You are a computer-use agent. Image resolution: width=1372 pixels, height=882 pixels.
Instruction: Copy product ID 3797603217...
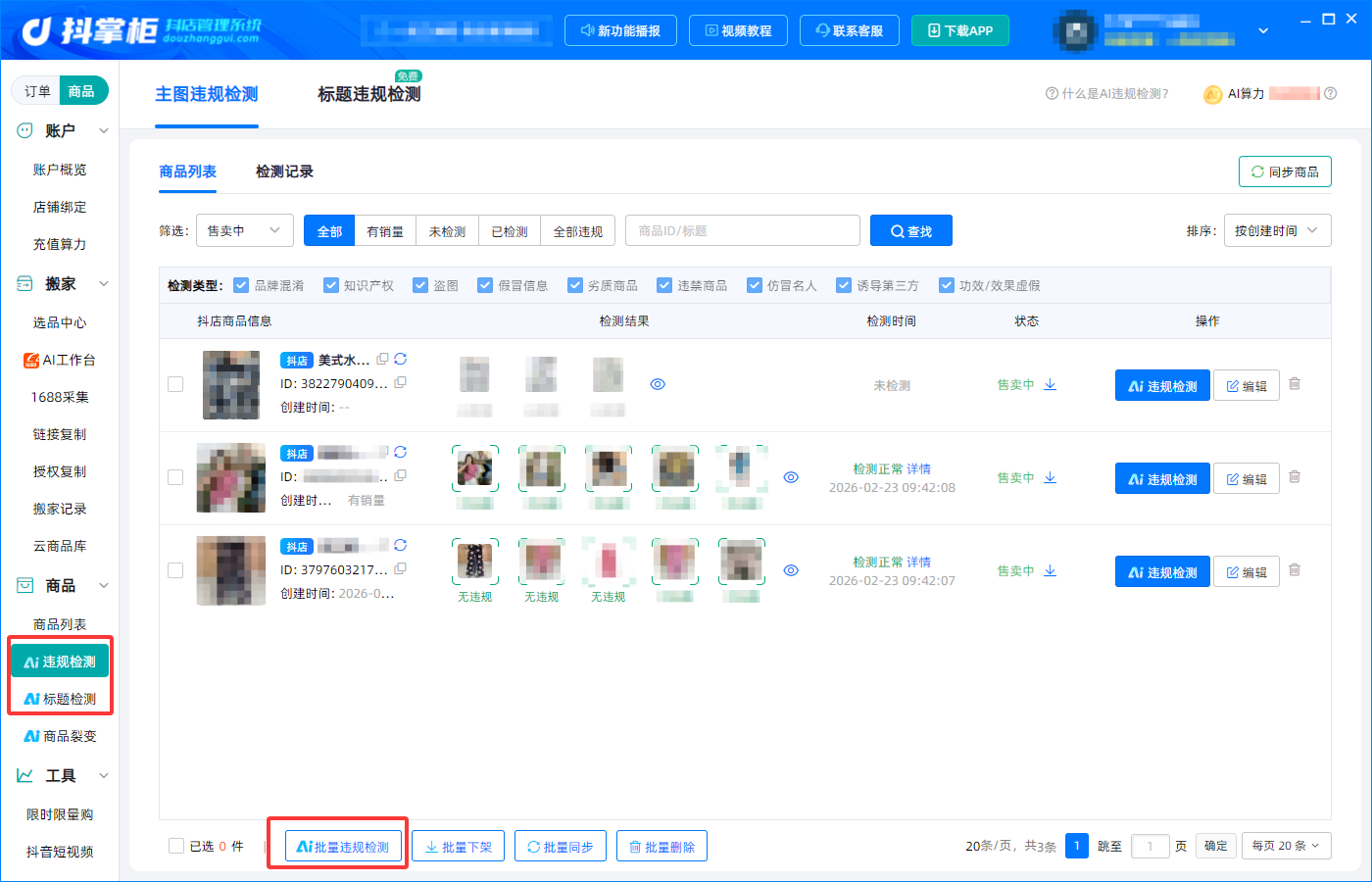(400, 568)
